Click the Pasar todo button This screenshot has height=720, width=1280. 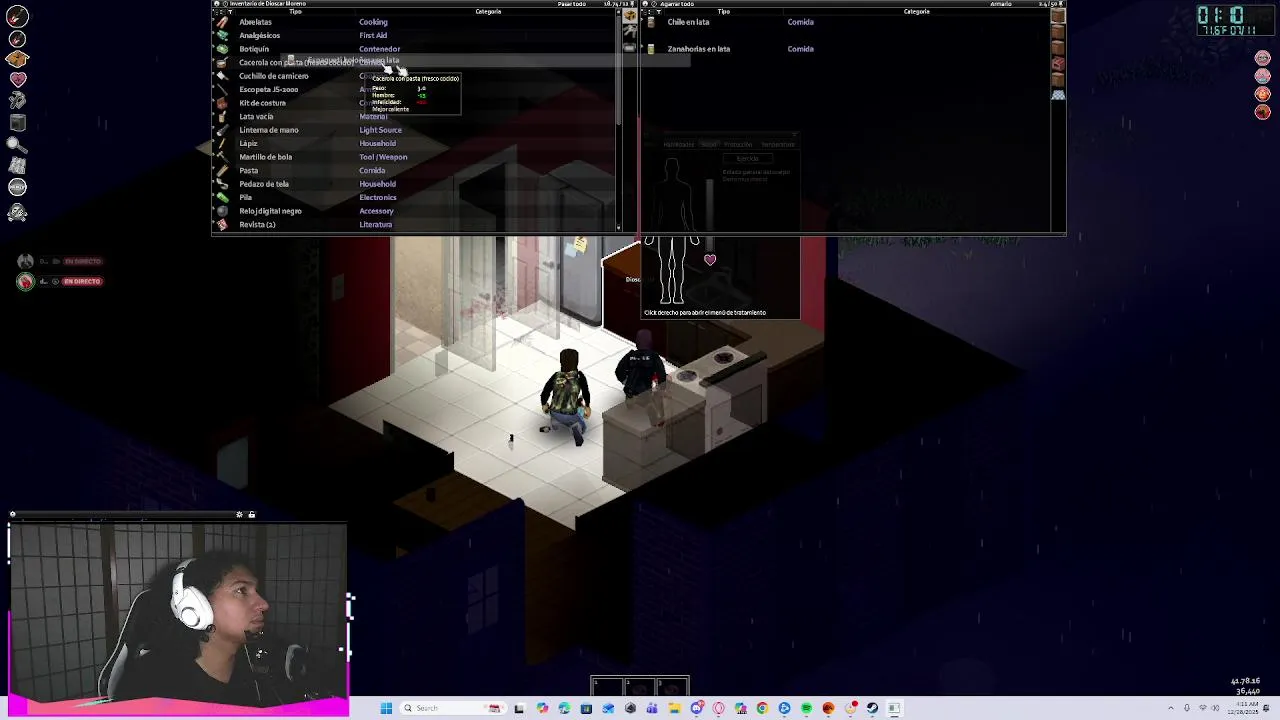[x=571, y=4]
